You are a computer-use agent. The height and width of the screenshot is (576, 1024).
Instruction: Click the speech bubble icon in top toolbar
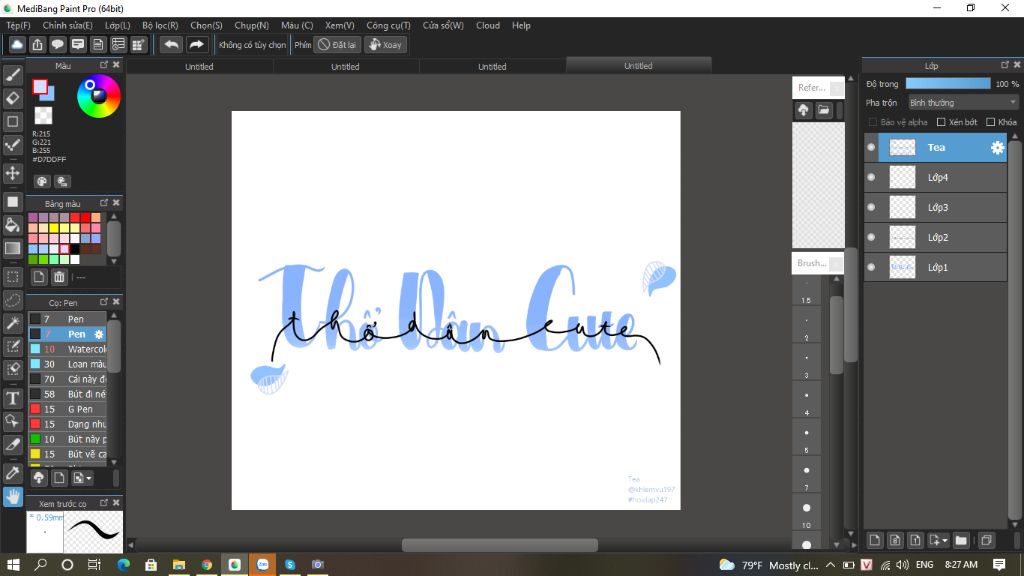click(x=57, y=44)
